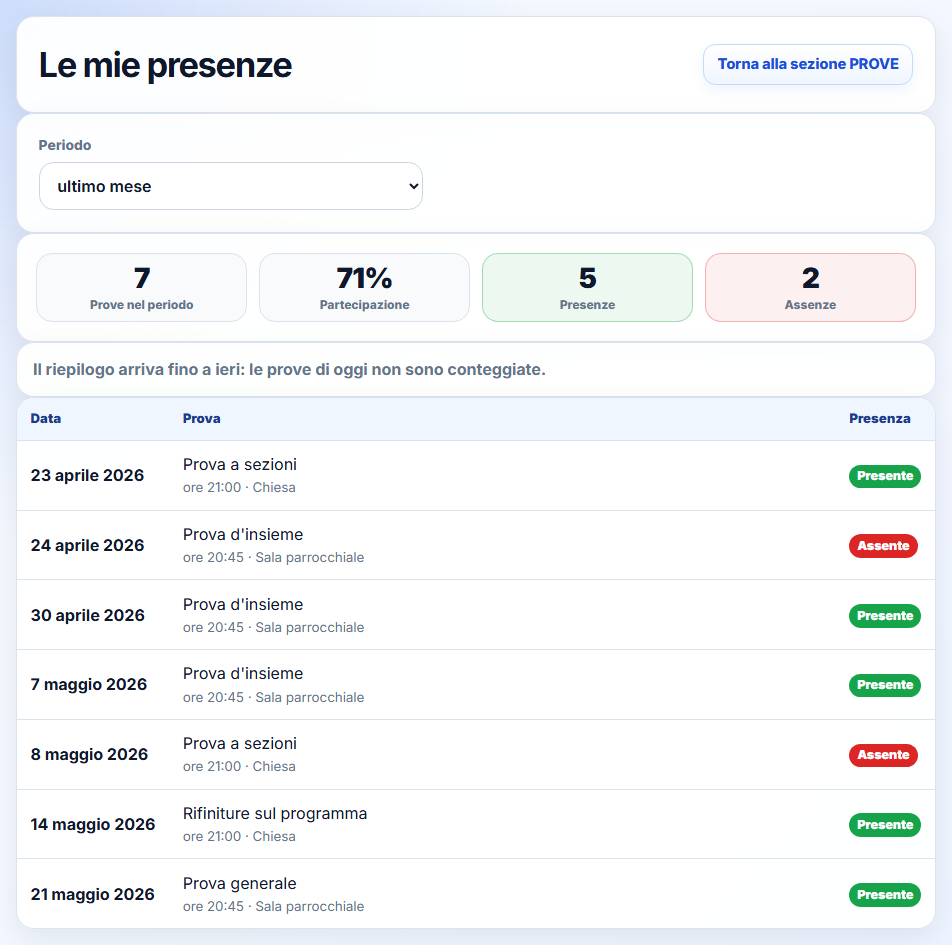The height and width of the screenshot is (945, 952).
Task: Click the riepilogo arriva fino a ieri notice
Action: pyautogui.click(x=289, y=369)
